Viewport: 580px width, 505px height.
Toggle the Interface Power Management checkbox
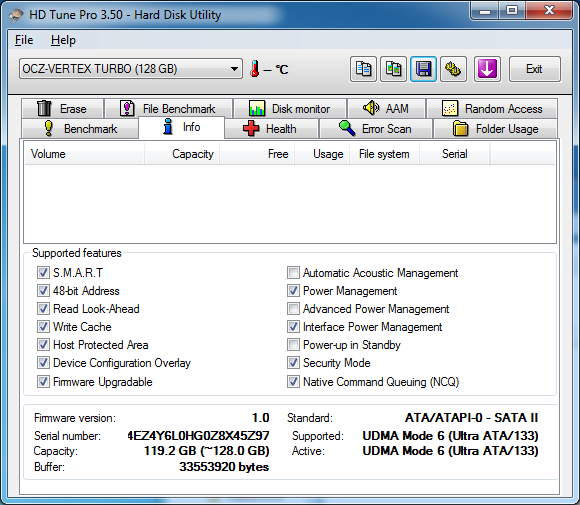tap(293, 327)
